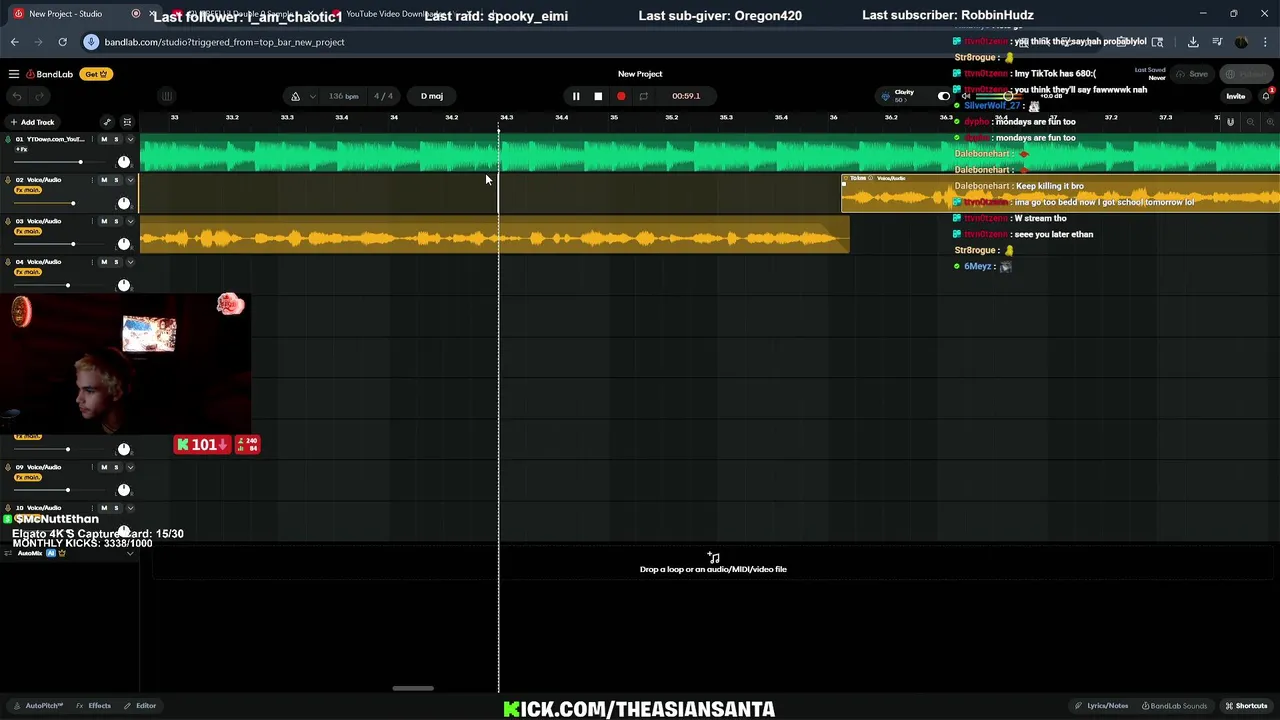Open BandLab Sounds panel
Viewport: 1280px width, 720px height.
pos(1175,706)
